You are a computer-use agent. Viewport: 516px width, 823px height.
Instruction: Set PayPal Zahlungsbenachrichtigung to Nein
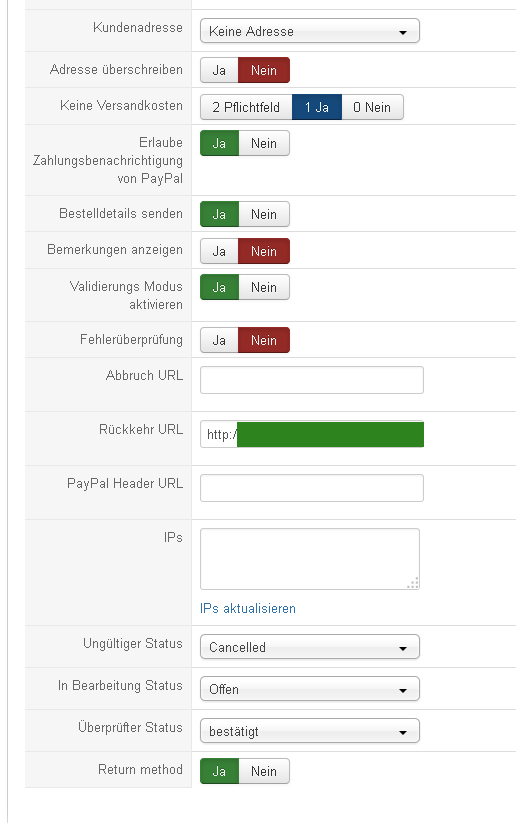coord(264,143)
